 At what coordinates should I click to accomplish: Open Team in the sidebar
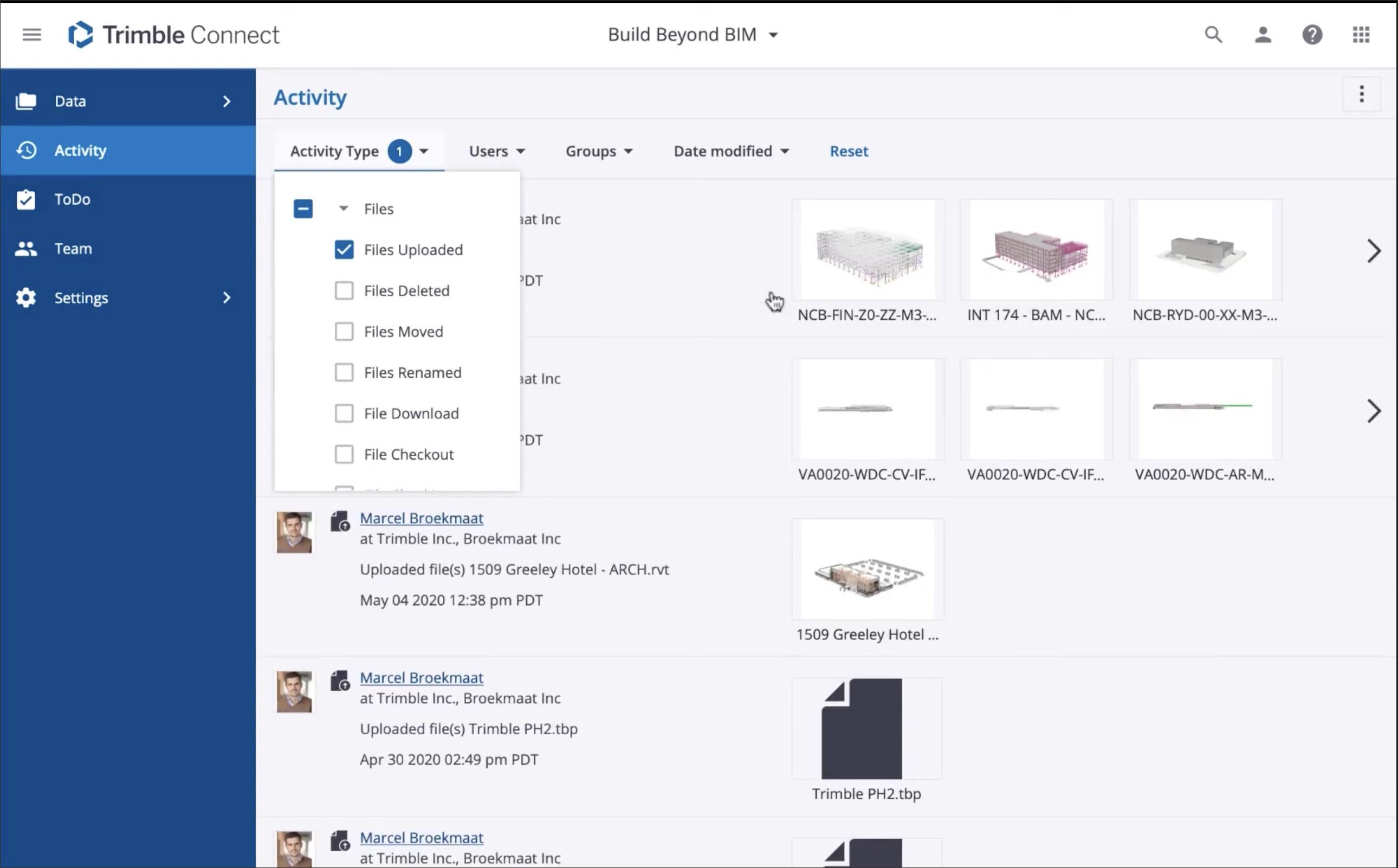tap(128, 249)
